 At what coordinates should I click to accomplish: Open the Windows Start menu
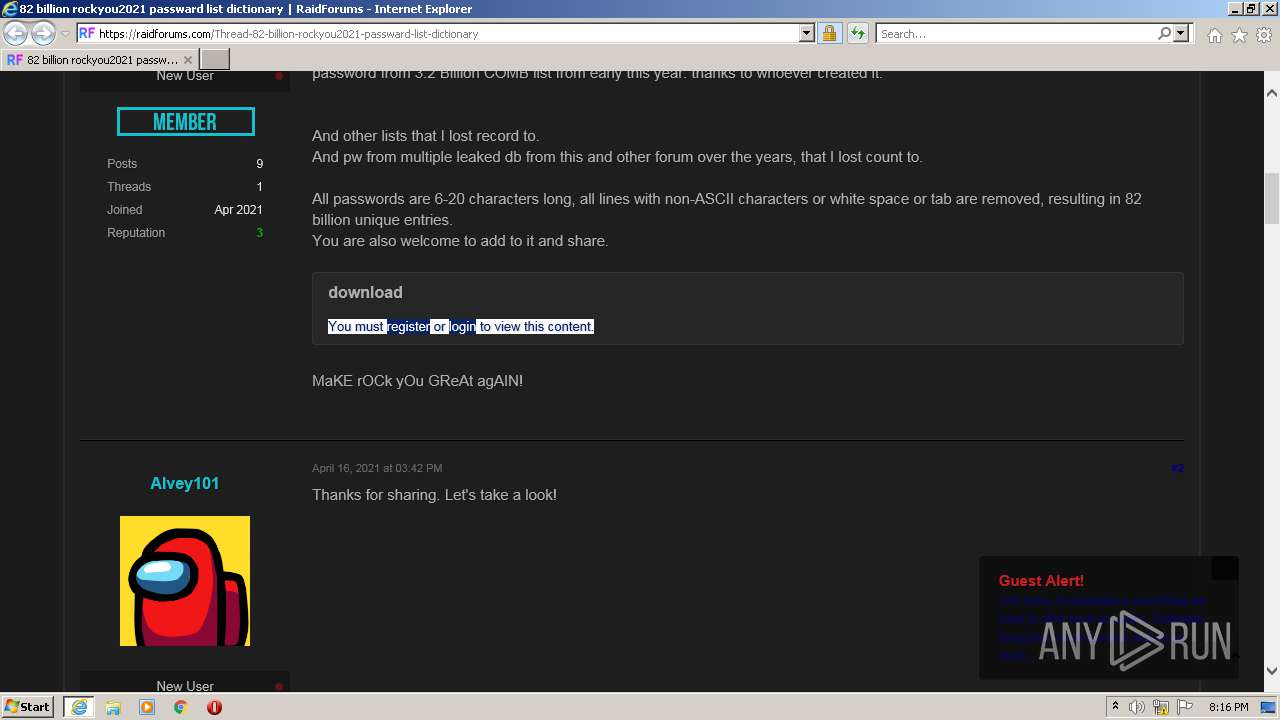coord(28,706)
